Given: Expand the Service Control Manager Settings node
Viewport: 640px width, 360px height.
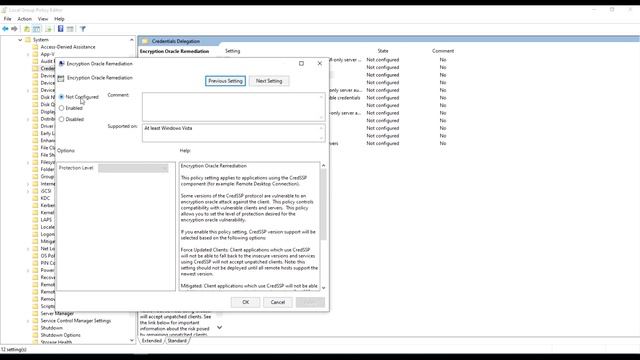Looking at the screenshot, I should [28, 321].
